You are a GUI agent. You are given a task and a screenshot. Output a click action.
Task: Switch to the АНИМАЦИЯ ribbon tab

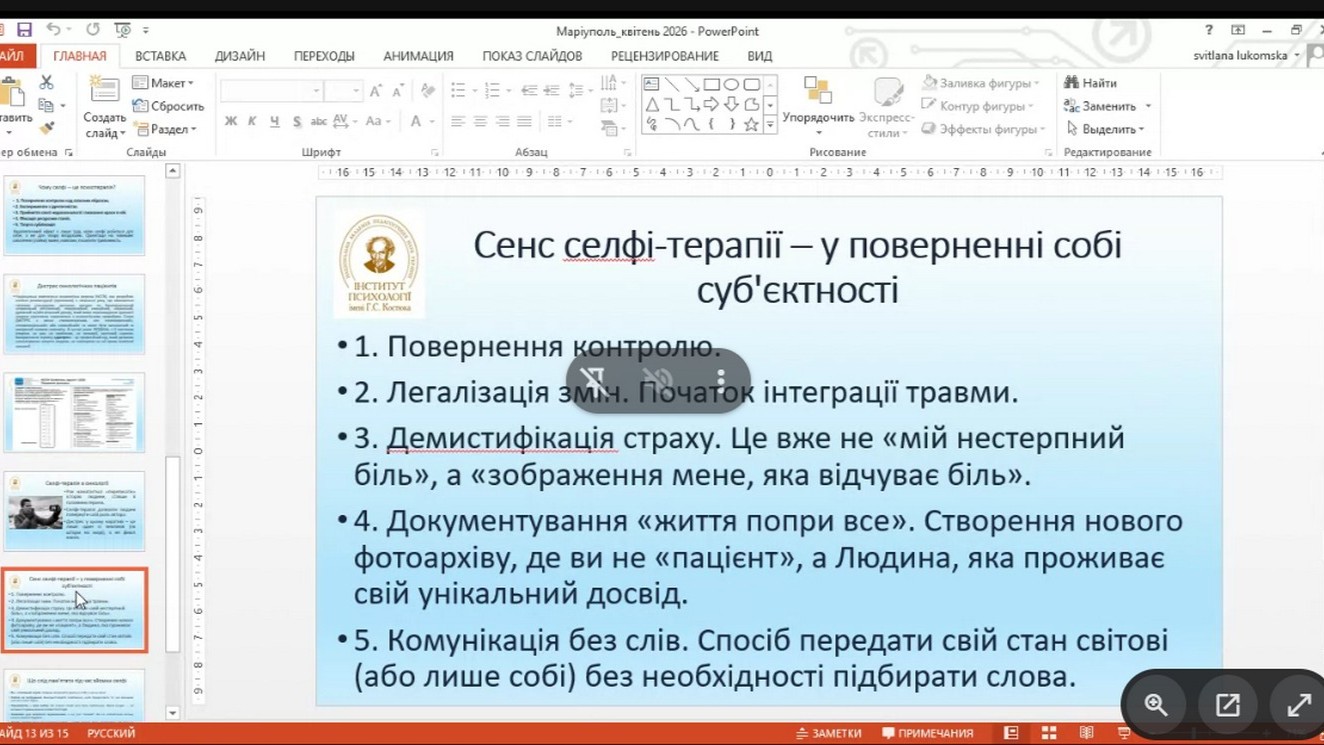(418, 56)
